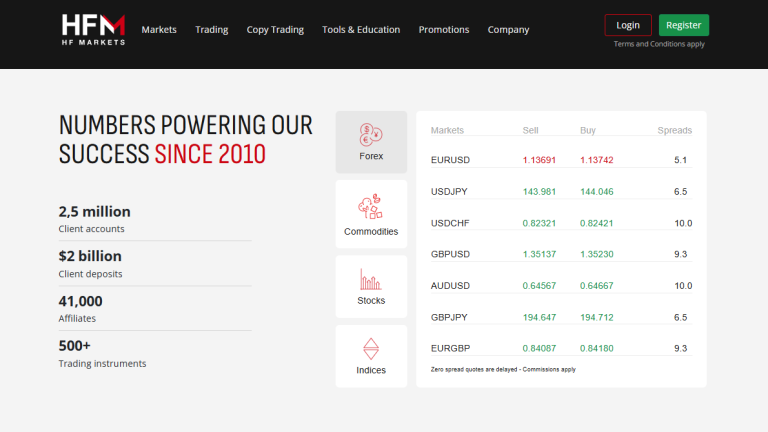Select the Commodities icon tab
The width and height of the screenshot is (768, 432).
[371, 215]
